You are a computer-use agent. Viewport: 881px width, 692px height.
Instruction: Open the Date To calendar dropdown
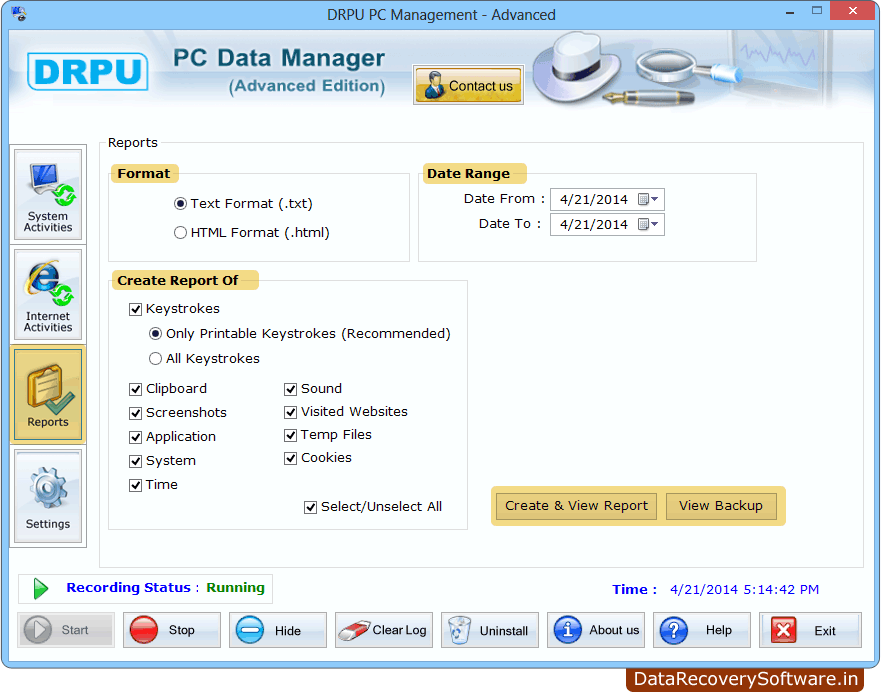pyautogui.click(x=648, y=224)
